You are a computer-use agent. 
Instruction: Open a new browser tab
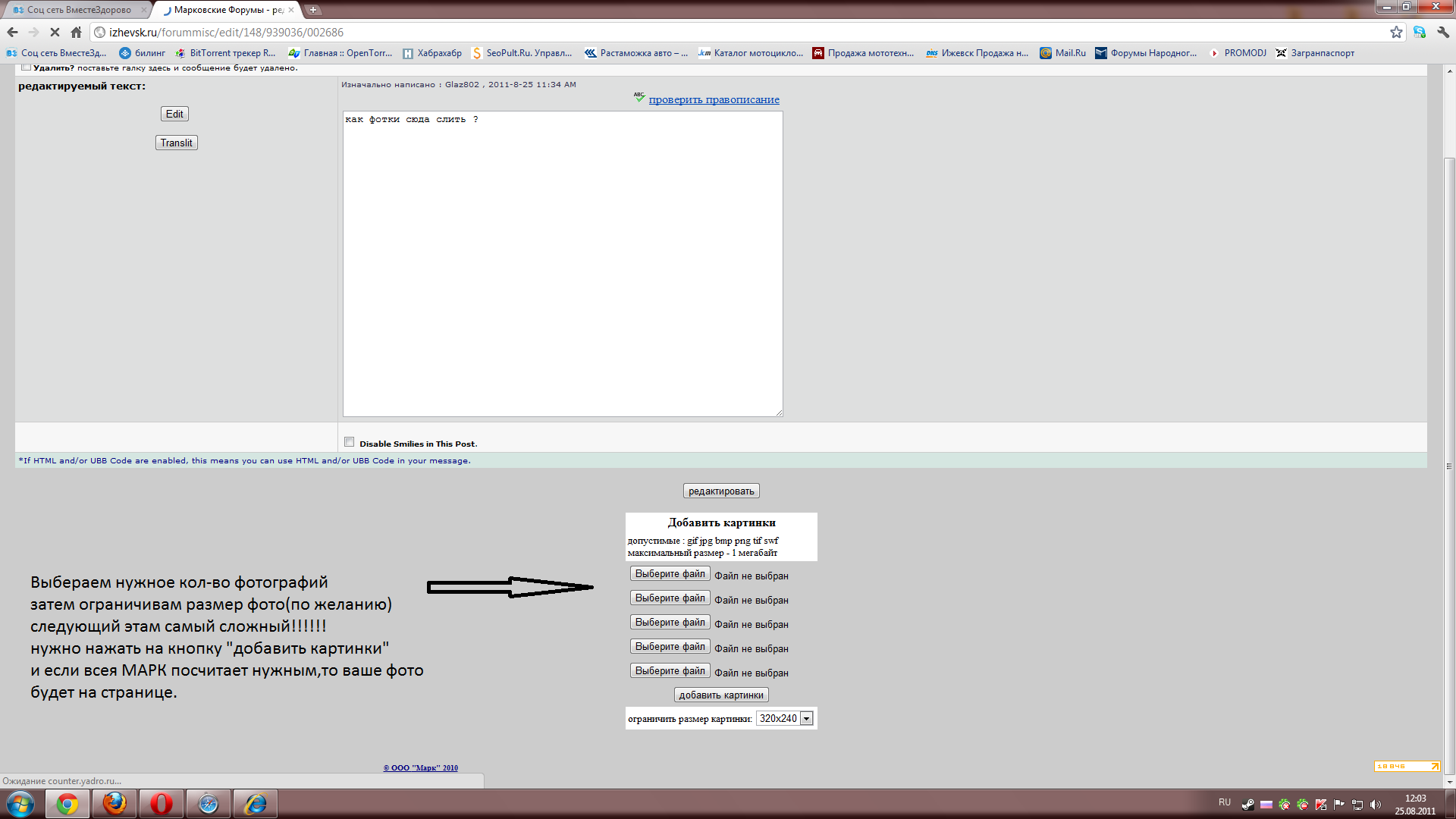click(312, 10)
